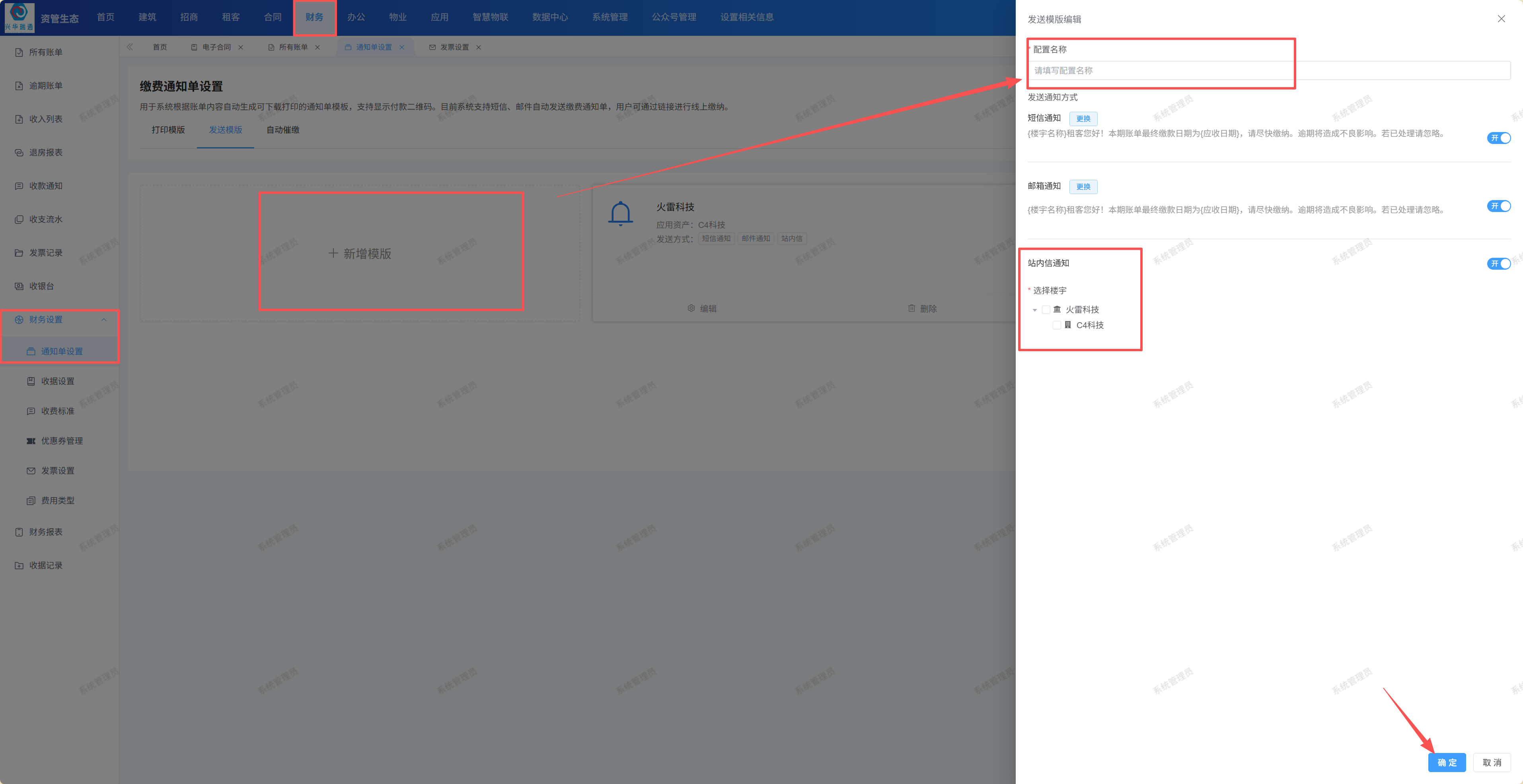Click the collapse tabs double-chevron icon

(x=129, y=47)
